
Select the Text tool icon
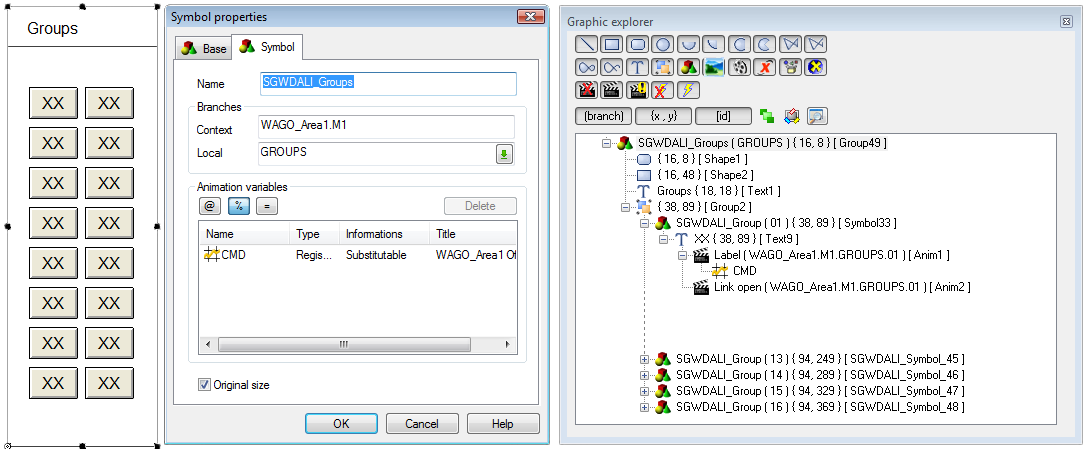click(637, 67)
